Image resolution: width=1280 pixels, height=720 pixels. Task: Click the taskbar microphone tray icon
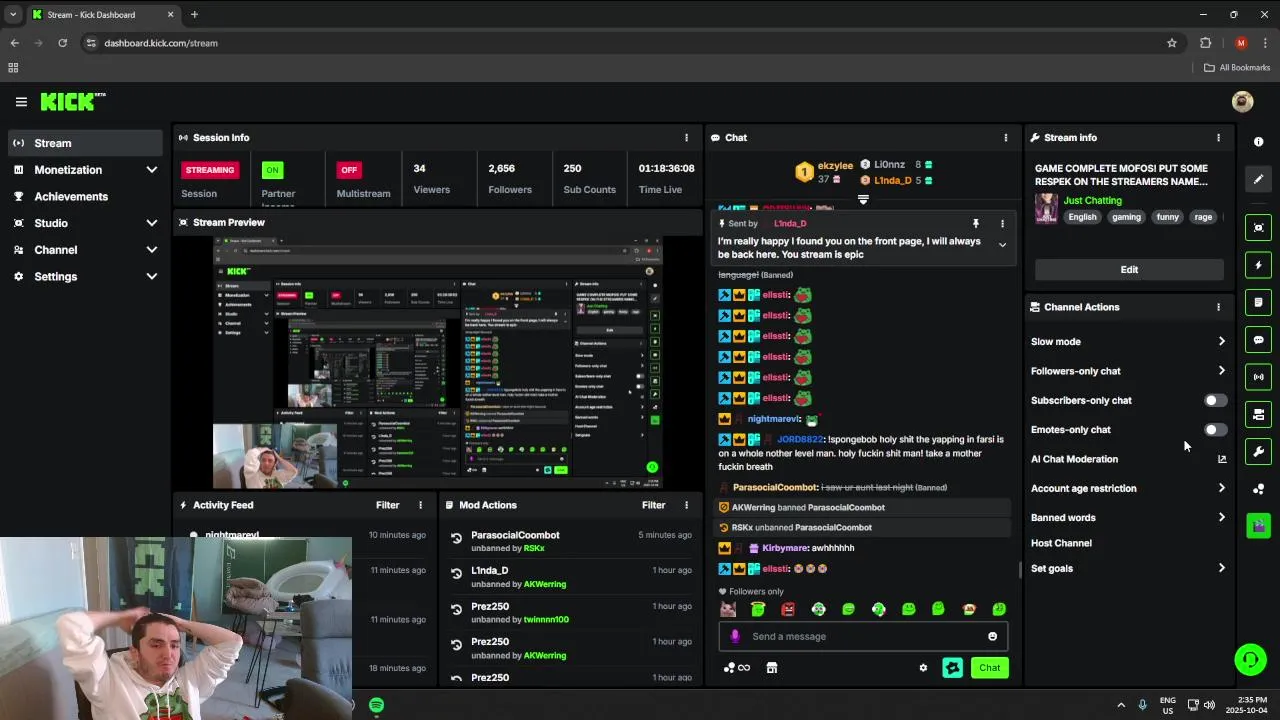tap(1142, 705)
